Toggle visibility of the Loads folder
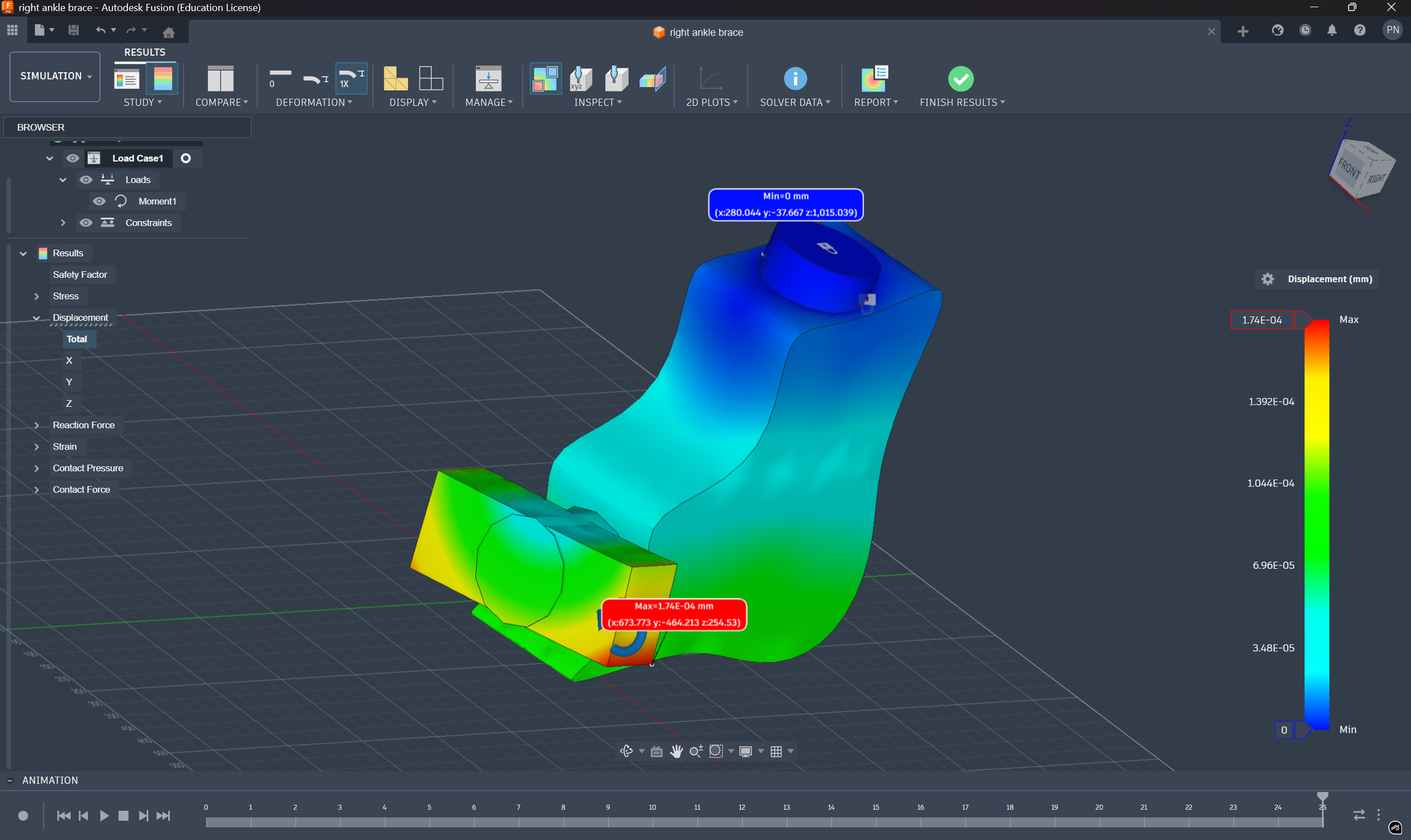The image size is (1411, 840). (x=85, y=180)
